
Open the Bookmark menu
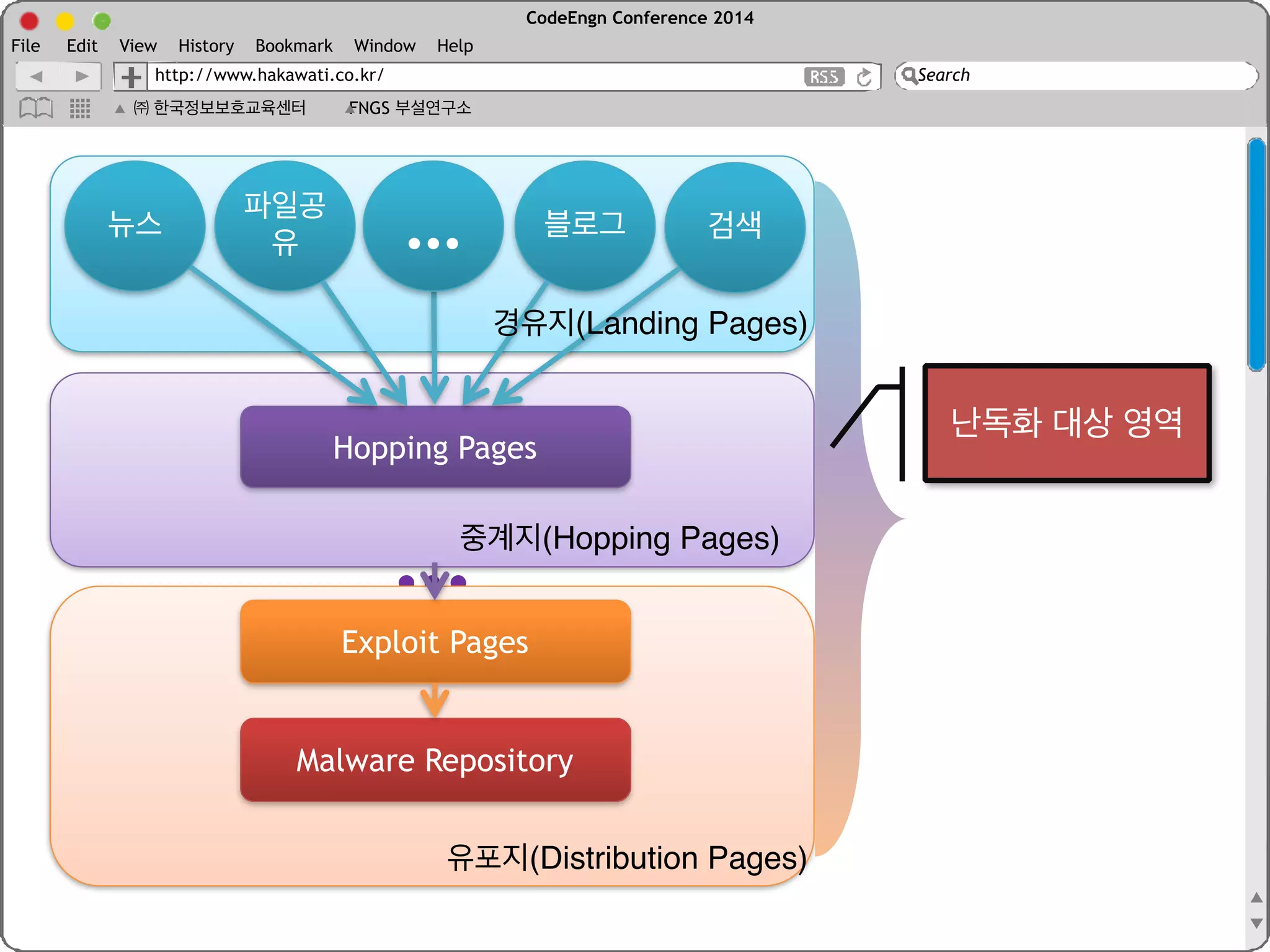coord(294,46)
